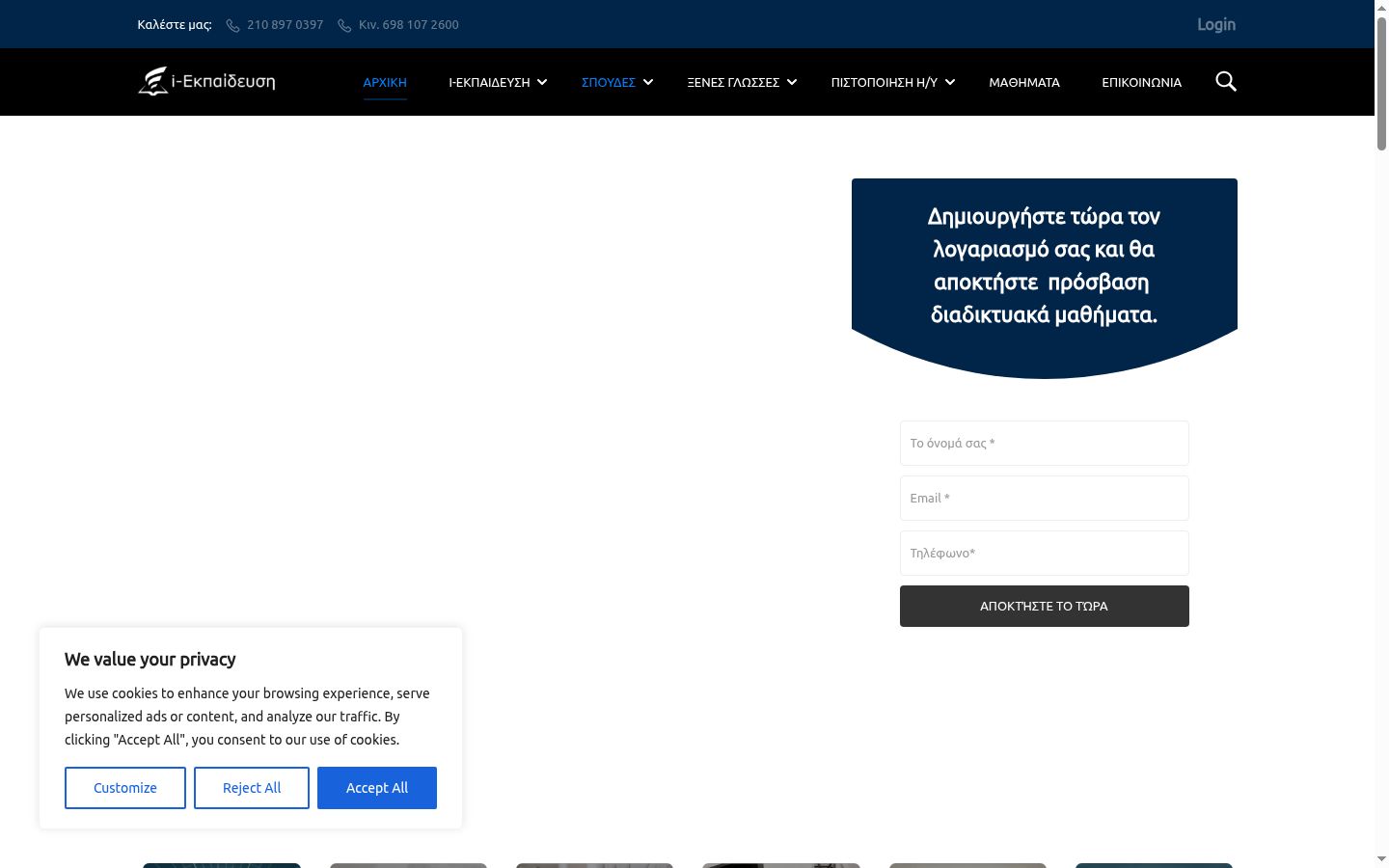
Task: Expand the ΣΠΟΥΔΕΣ menu chevron
Action: click(648, 82)
